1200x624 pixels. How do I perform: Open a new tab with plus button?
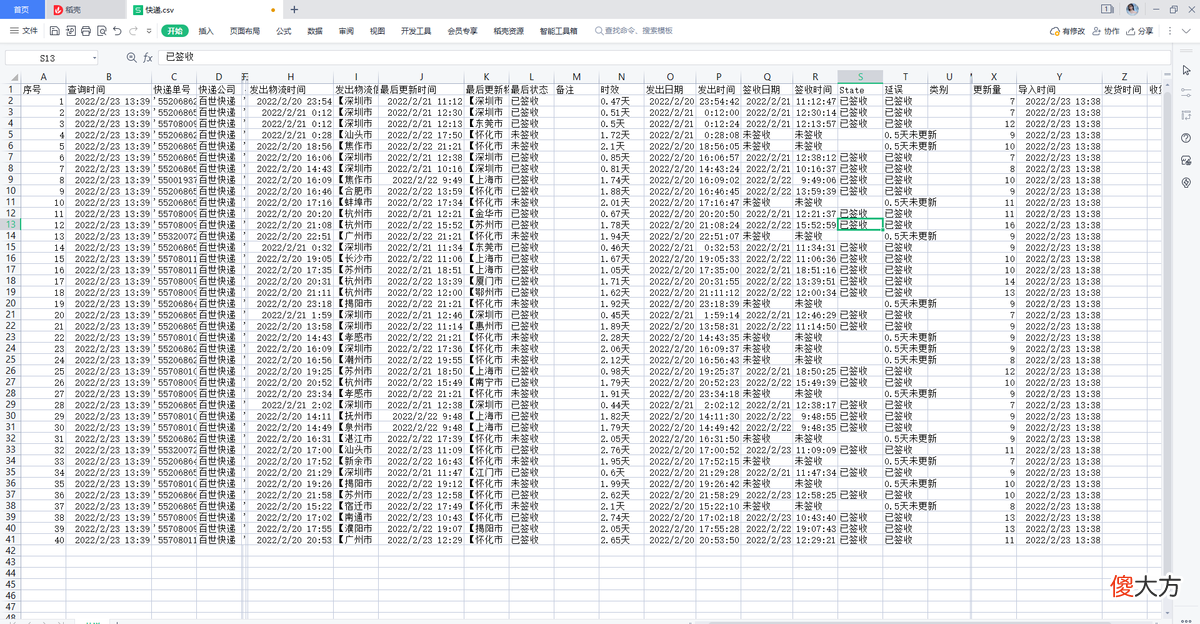[294, 9]
